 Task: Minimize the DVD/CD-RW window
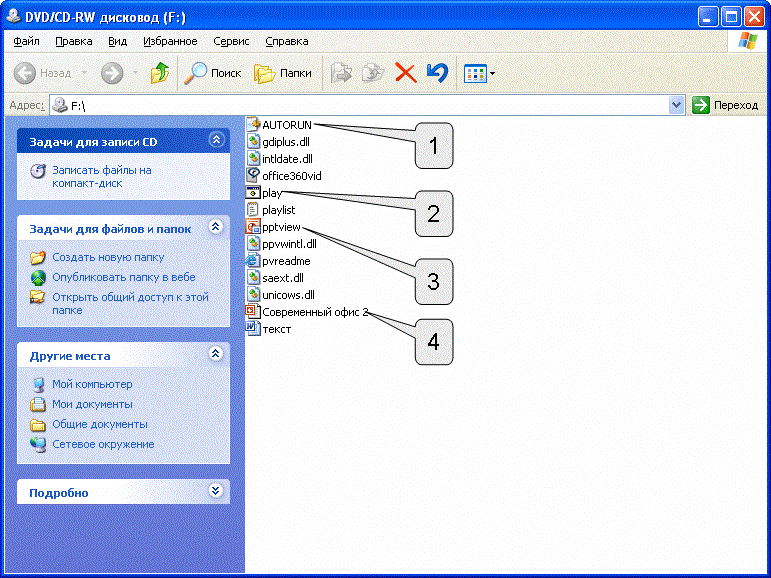point(707,18)
